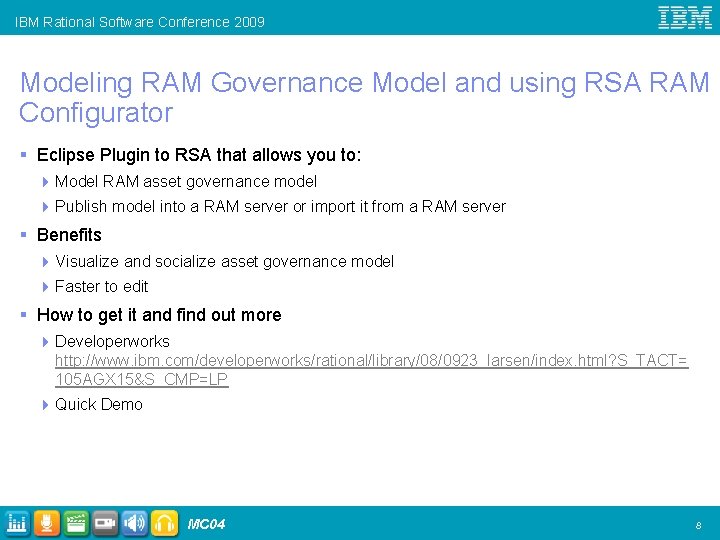Click 'How to get it and find out more'

(x=159, y=315)
